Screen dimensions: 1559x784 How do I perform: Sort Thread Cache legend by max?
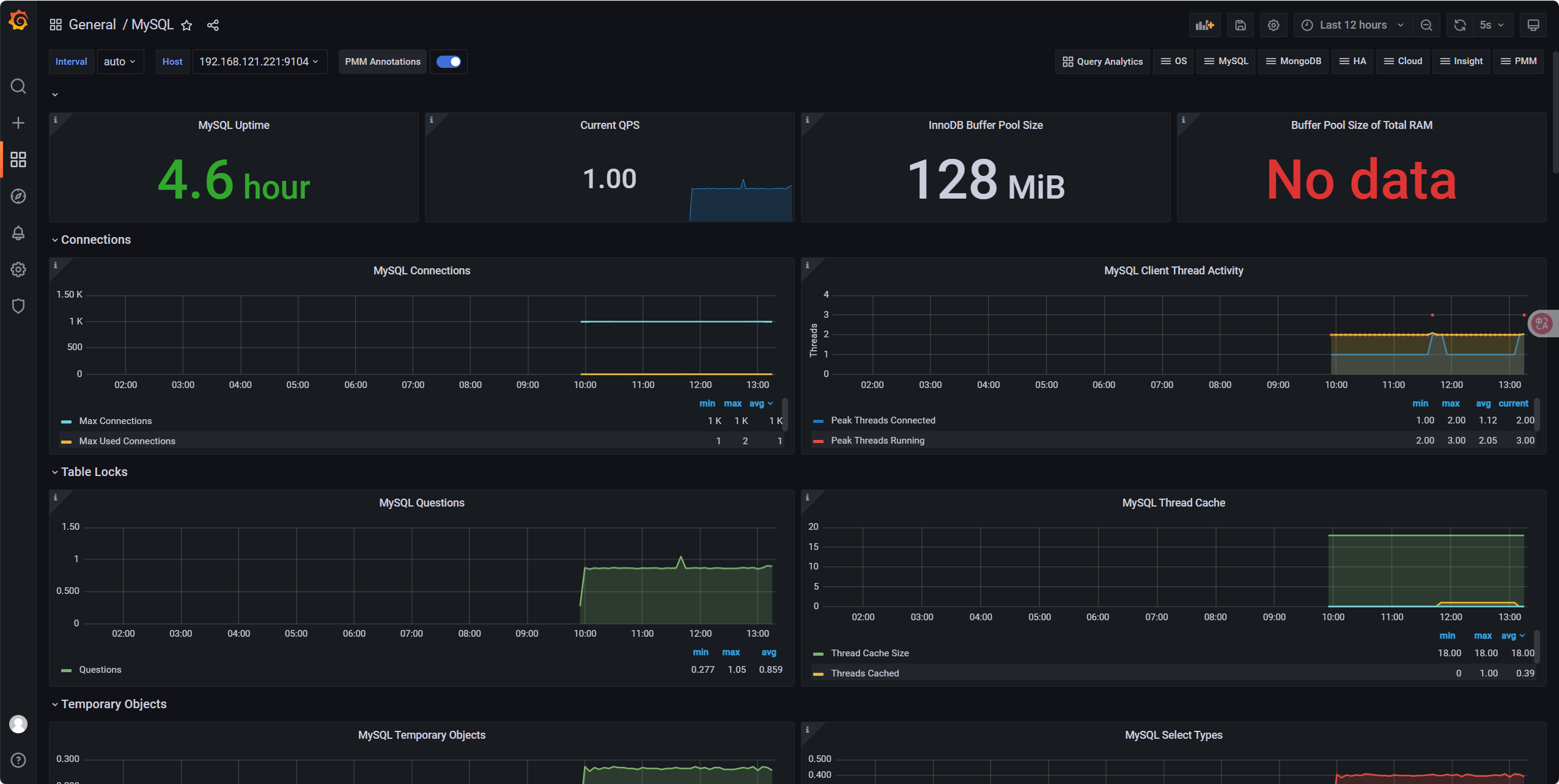point(1483,636)
